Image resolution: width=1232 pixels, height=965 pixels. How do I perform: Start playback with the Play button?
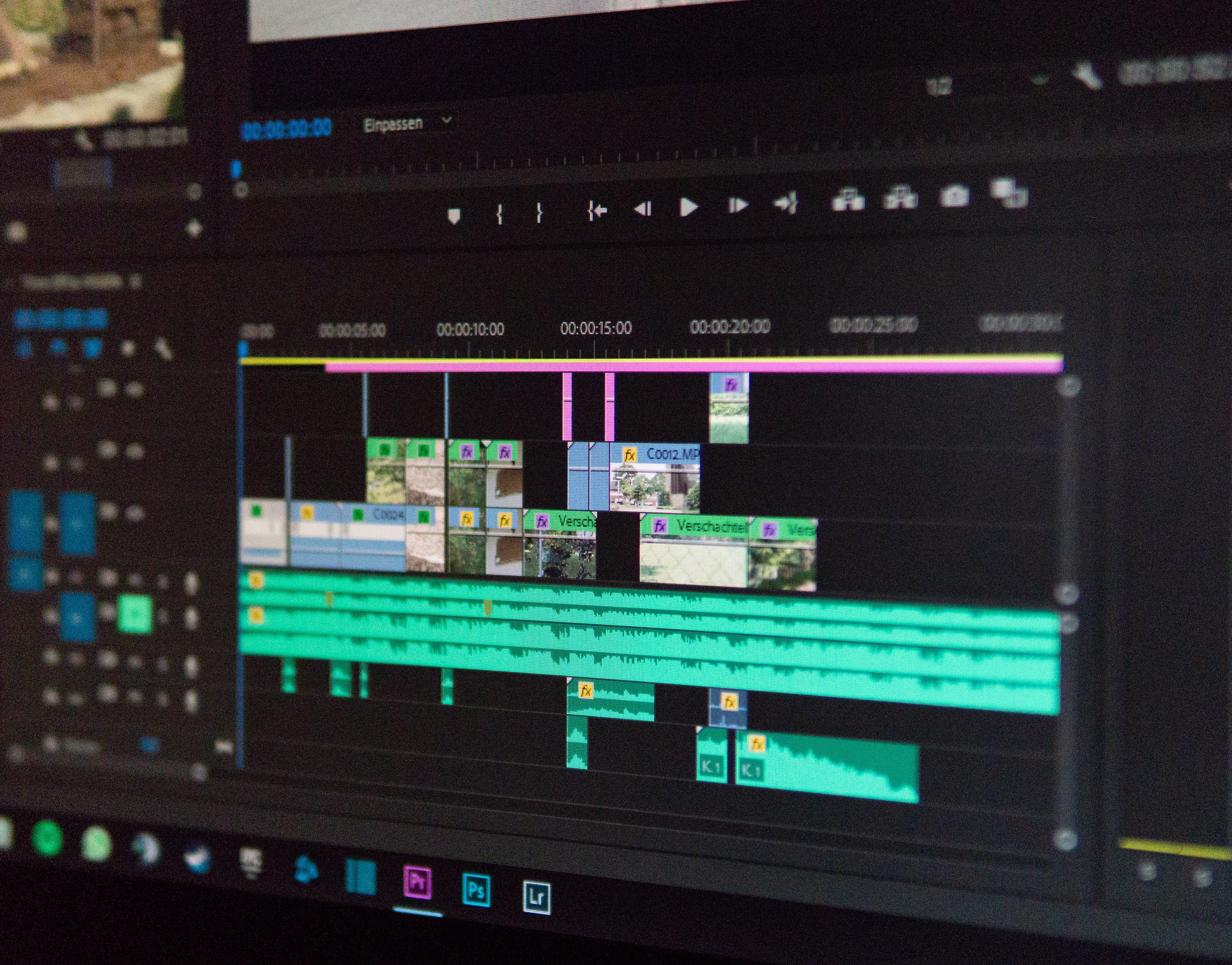point(688,207)
